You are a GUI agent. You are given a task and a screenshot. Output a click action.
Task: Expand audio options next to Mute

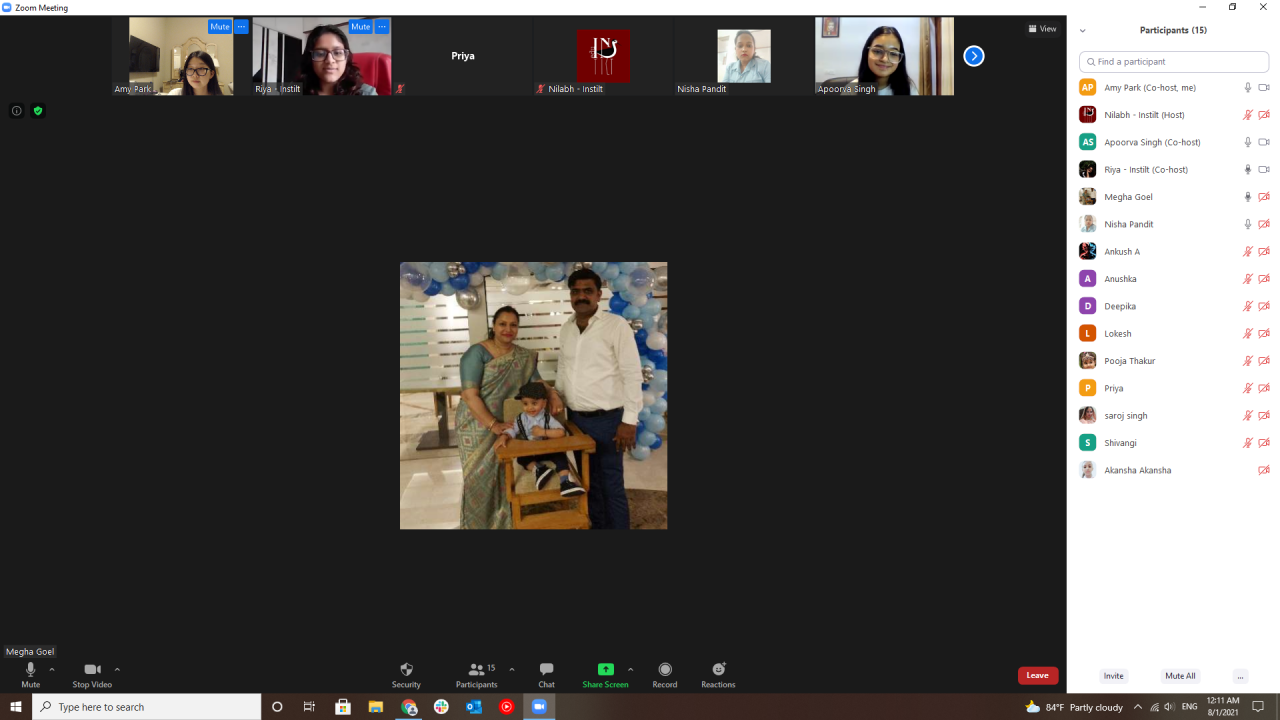52,669
